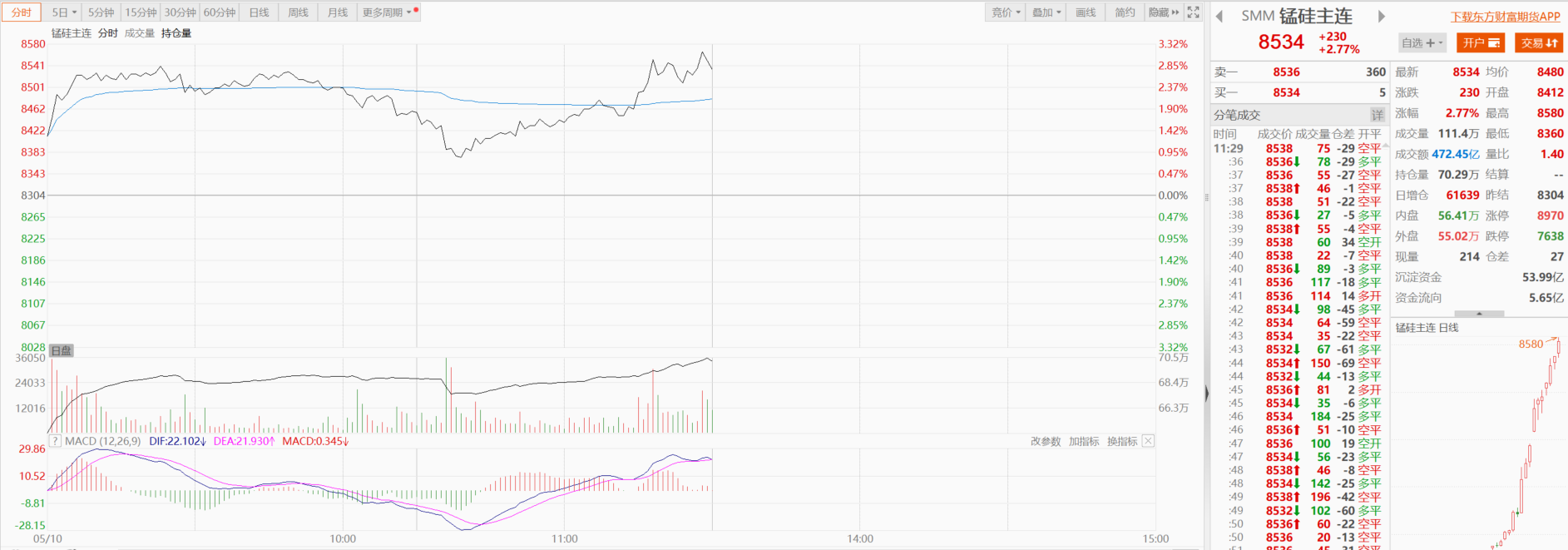
Task: Click the 05/10 date axis label
Action: tap(47, 538)
